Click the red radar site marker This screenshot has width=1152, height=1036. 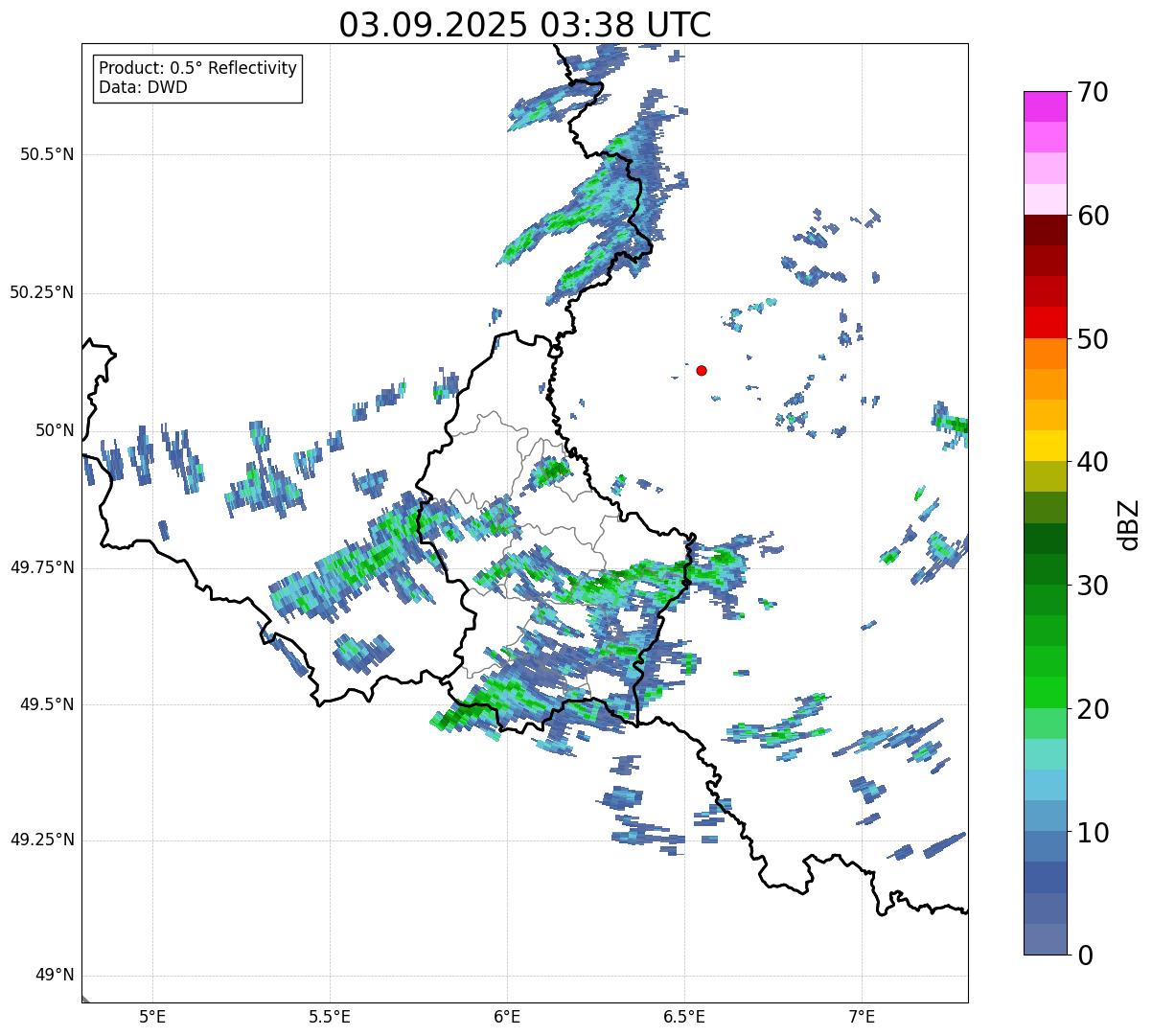tap(702, 370)
